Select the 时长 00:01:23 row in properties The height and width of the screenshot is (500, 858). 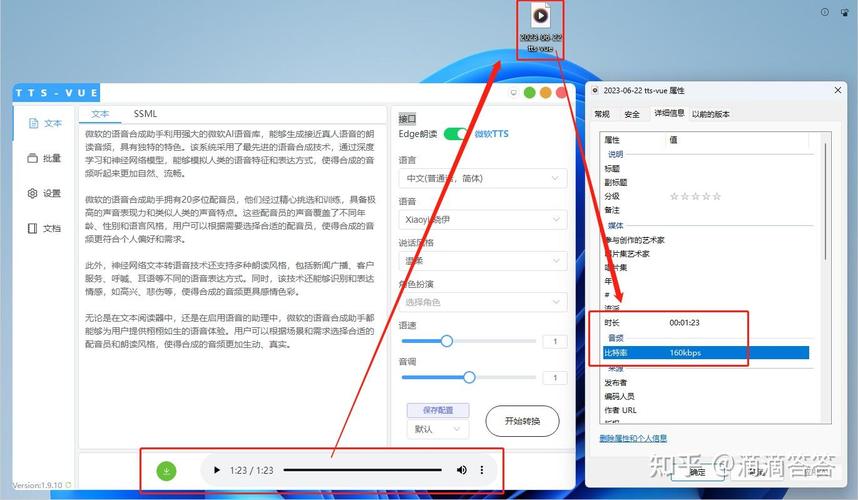(x=705, y=323)
